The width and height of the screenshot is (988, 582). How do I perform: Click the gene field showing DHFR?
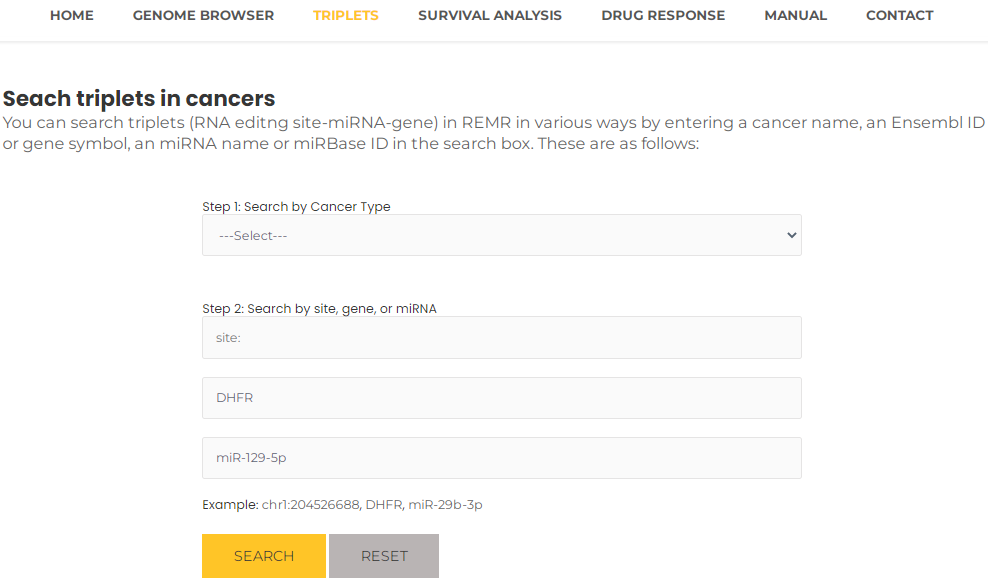click(x=502, y=397)
